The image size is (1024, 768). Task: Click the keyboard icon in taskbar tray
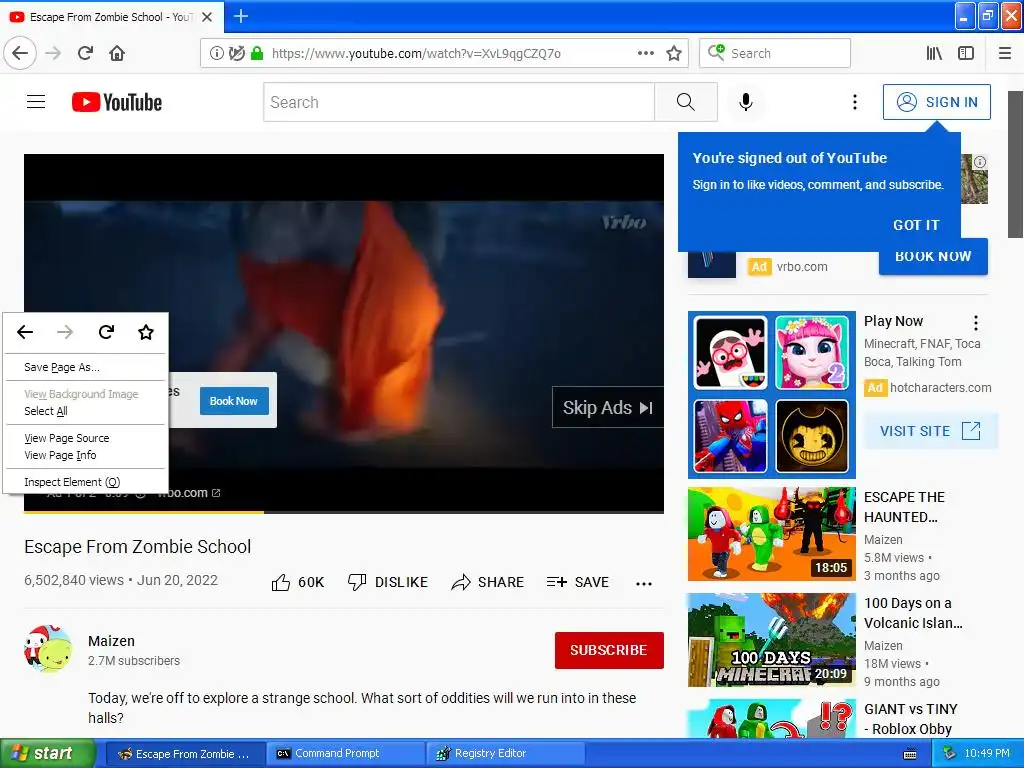909,754
